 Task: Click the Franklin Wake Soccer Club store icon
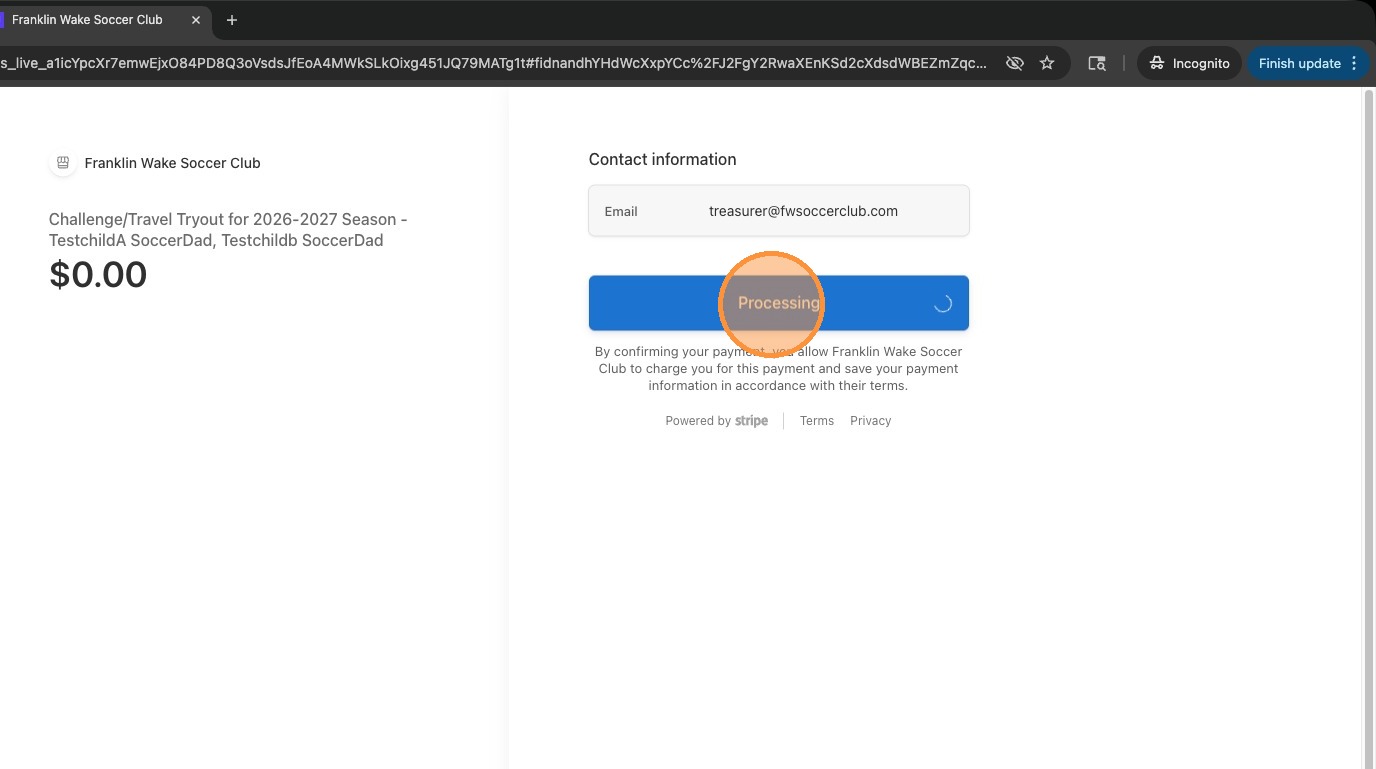click(63, 163)
